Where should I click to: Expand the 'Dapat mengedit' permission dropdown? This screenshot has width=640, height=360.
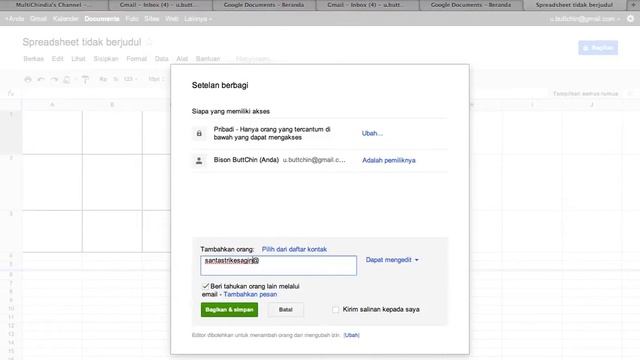[392, 260]
